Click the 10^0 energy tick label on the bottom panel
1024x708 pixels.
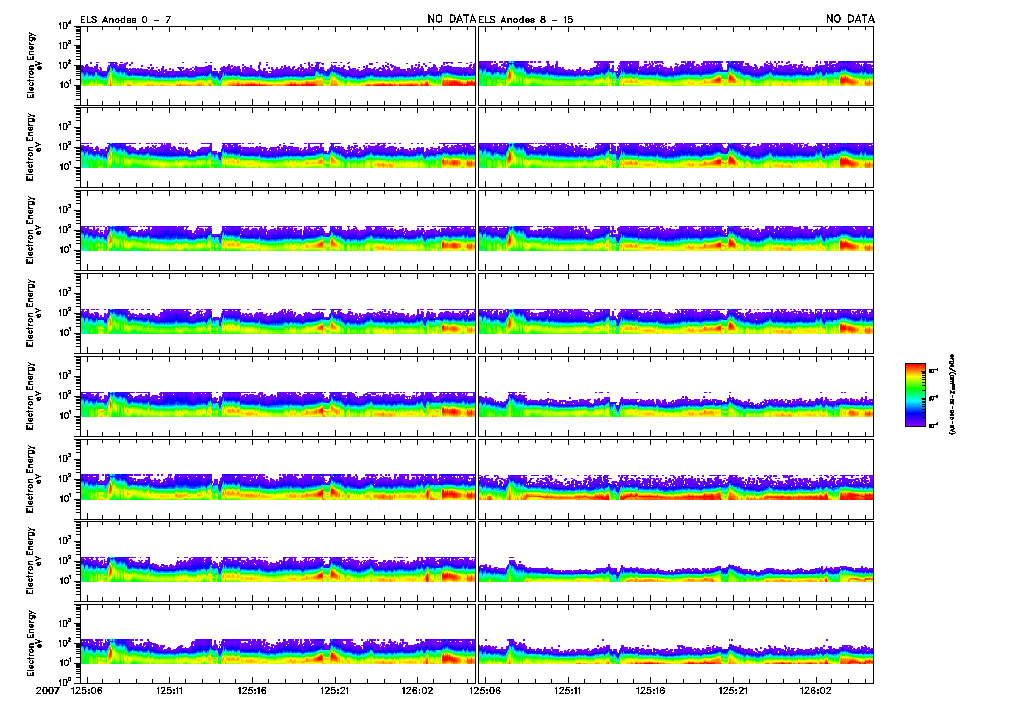(65, 681)
